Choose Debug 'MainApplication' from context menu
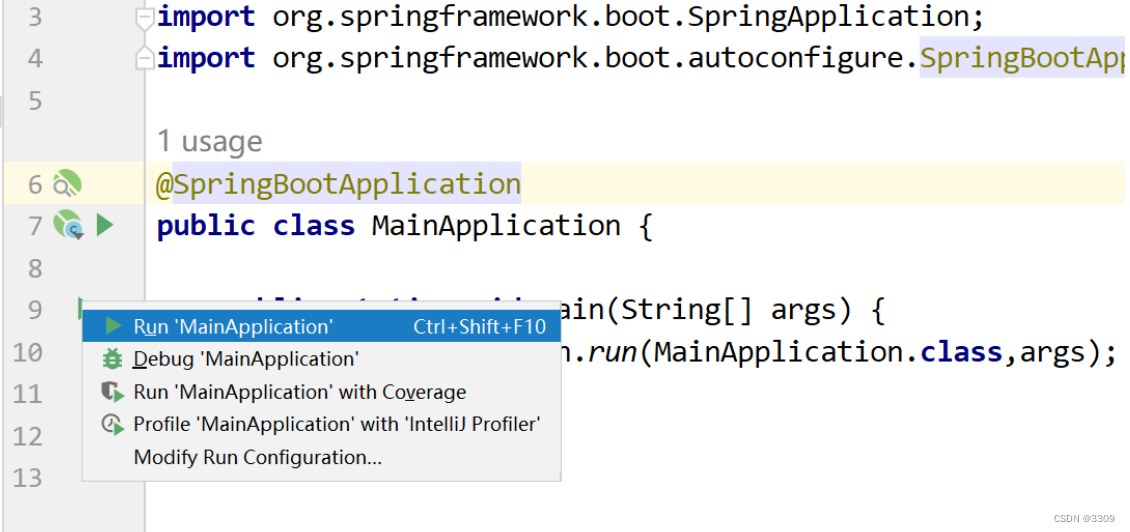Image resolution: width=1130 pixels, height=532 pixels. [321, 359]
